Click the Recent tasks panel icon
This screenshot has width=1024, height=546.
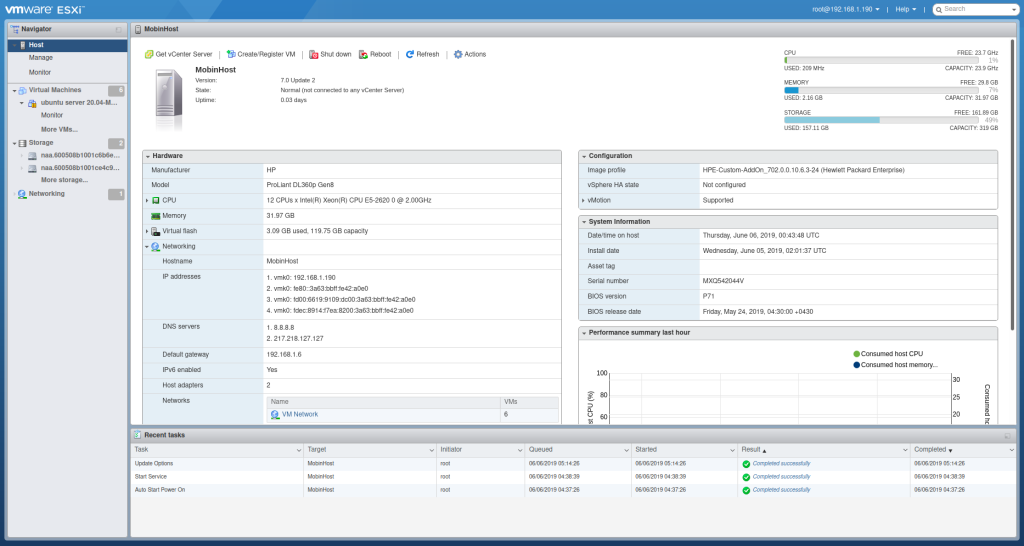pos(138,435)
